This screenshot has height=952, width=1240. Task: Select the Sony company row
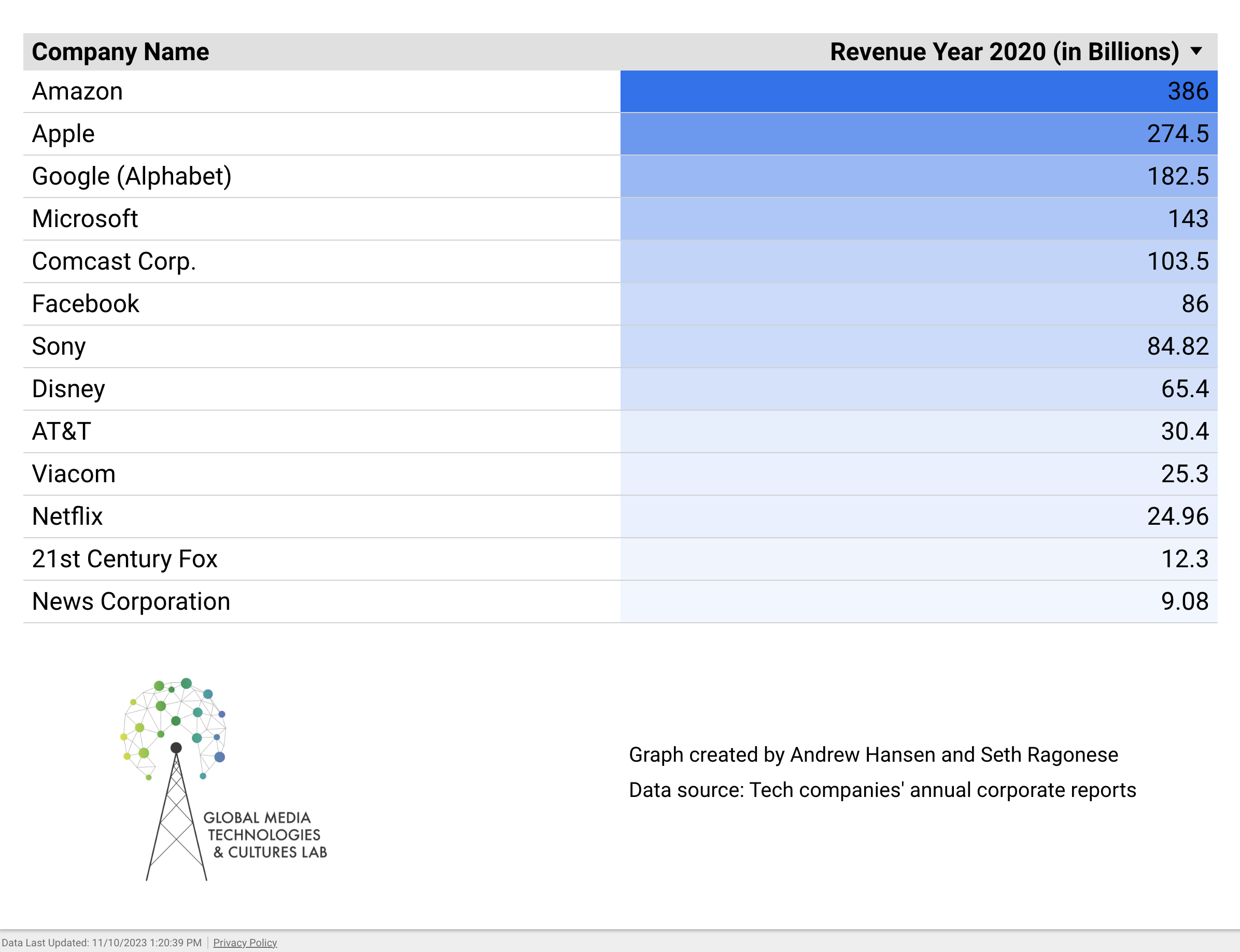(59, 346)
